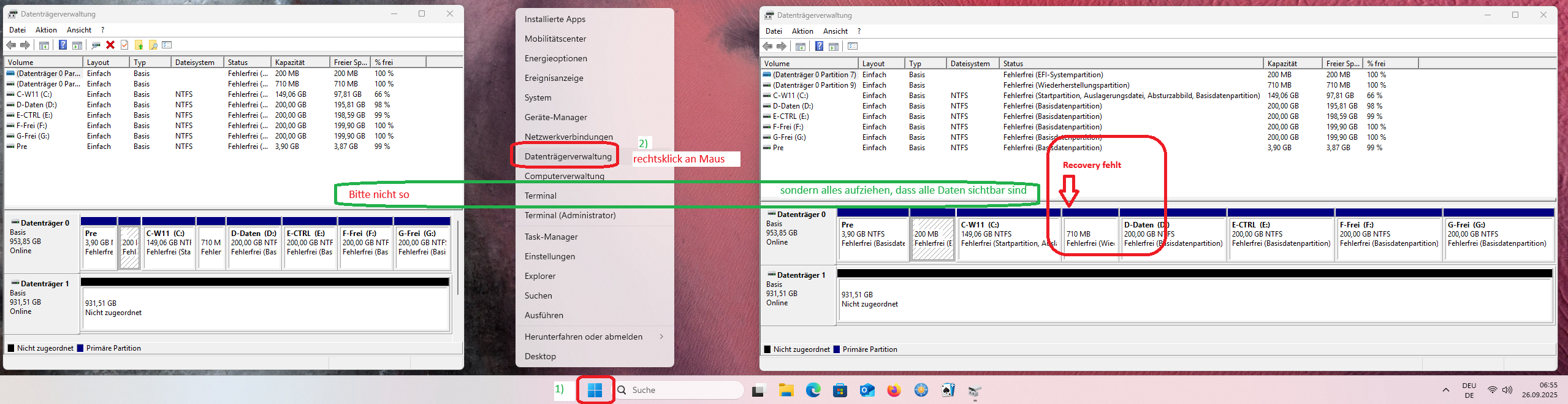Screen dimensions: 1568x404
Task: Click red X delete icon in left toolbar
Action: 110,45
